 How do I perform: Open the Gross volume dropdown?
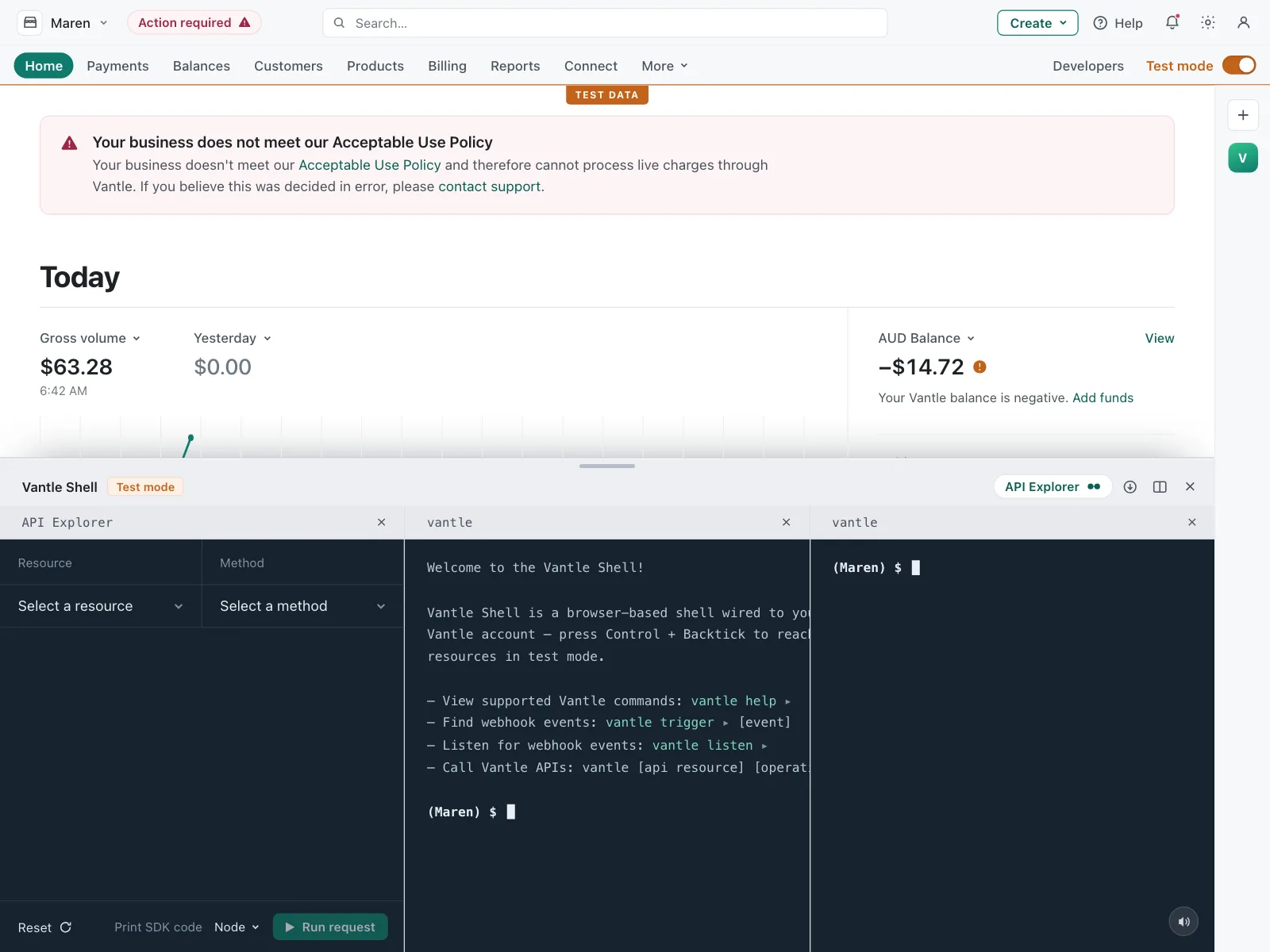click(x=90, y=338)
